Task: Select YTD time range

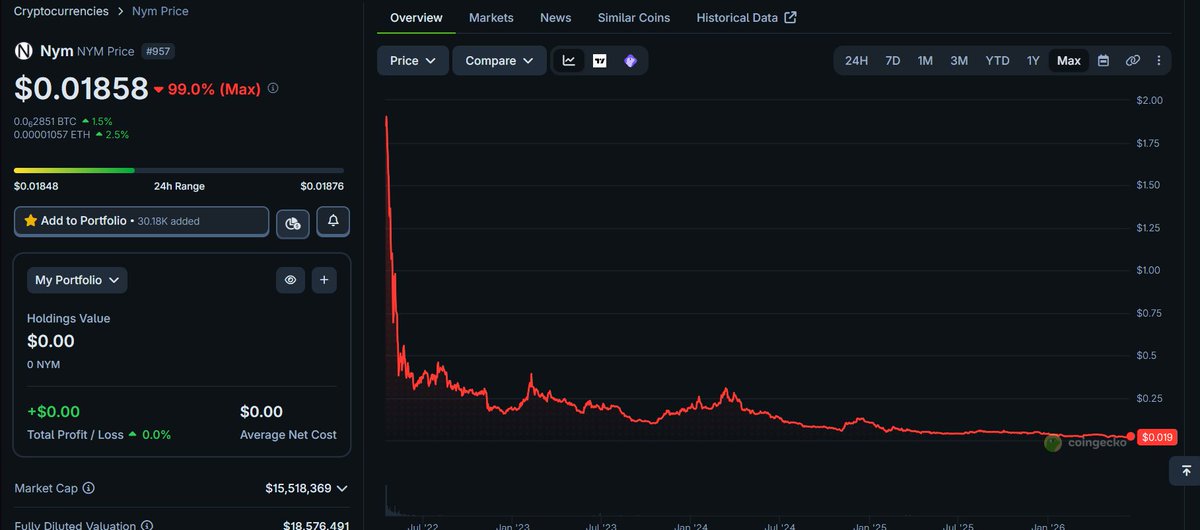Action: click(x=997, y=61)
